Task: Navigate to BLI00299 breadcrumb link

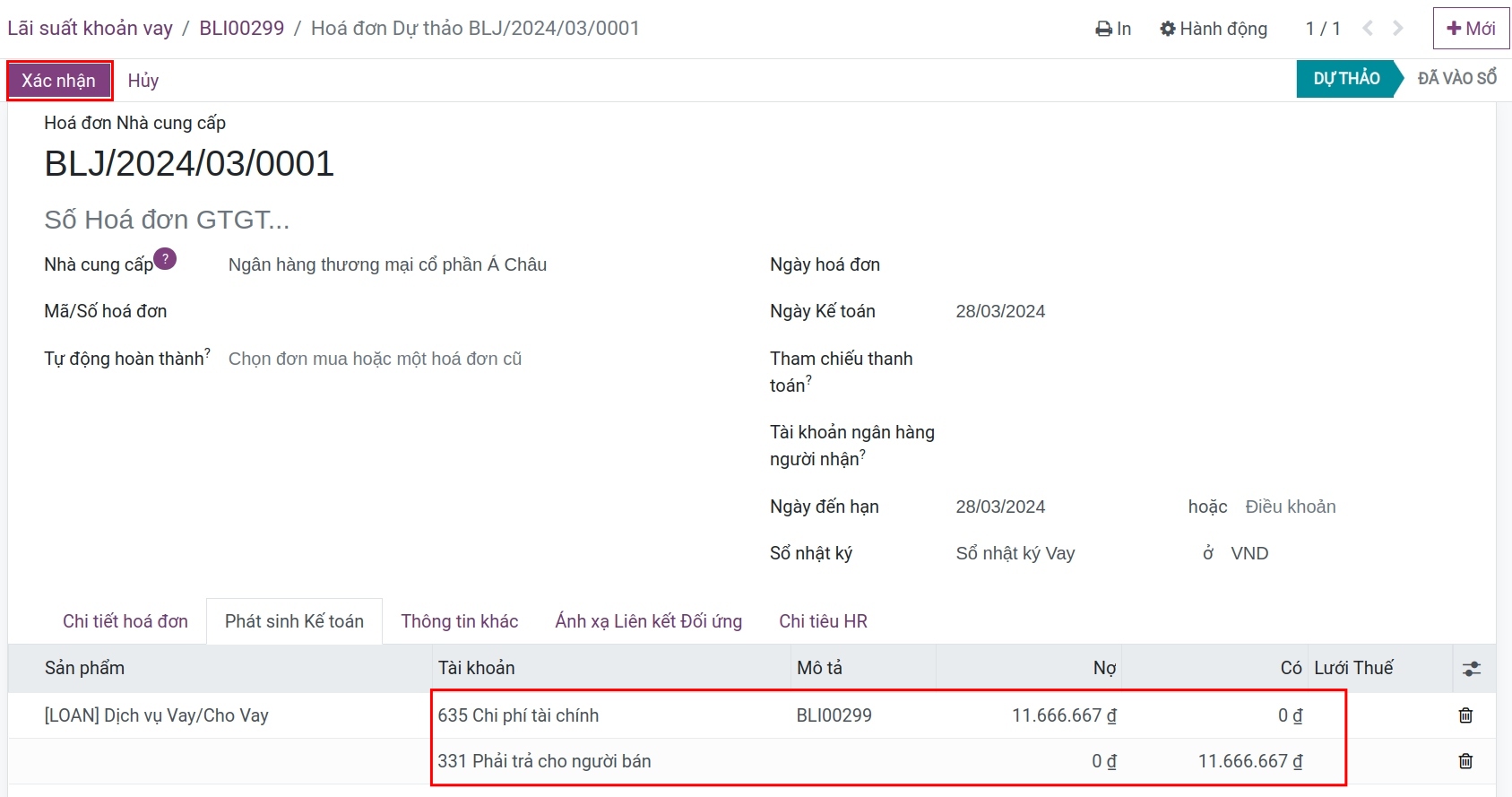Action: (x=242, y=28)
